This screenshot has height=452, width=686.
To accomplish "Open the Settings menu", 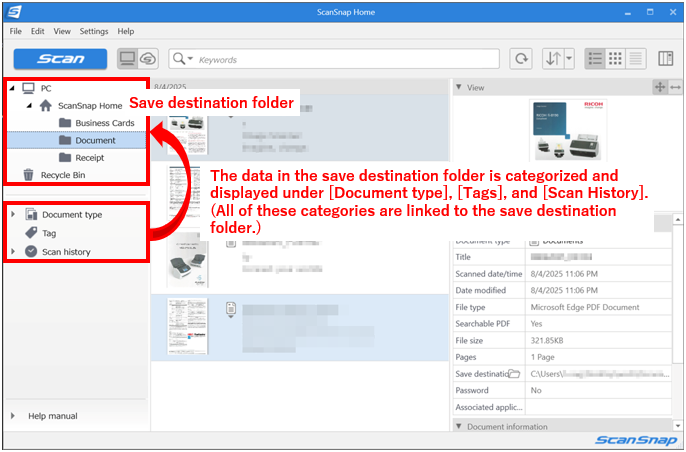I will [x=94, y=31].
